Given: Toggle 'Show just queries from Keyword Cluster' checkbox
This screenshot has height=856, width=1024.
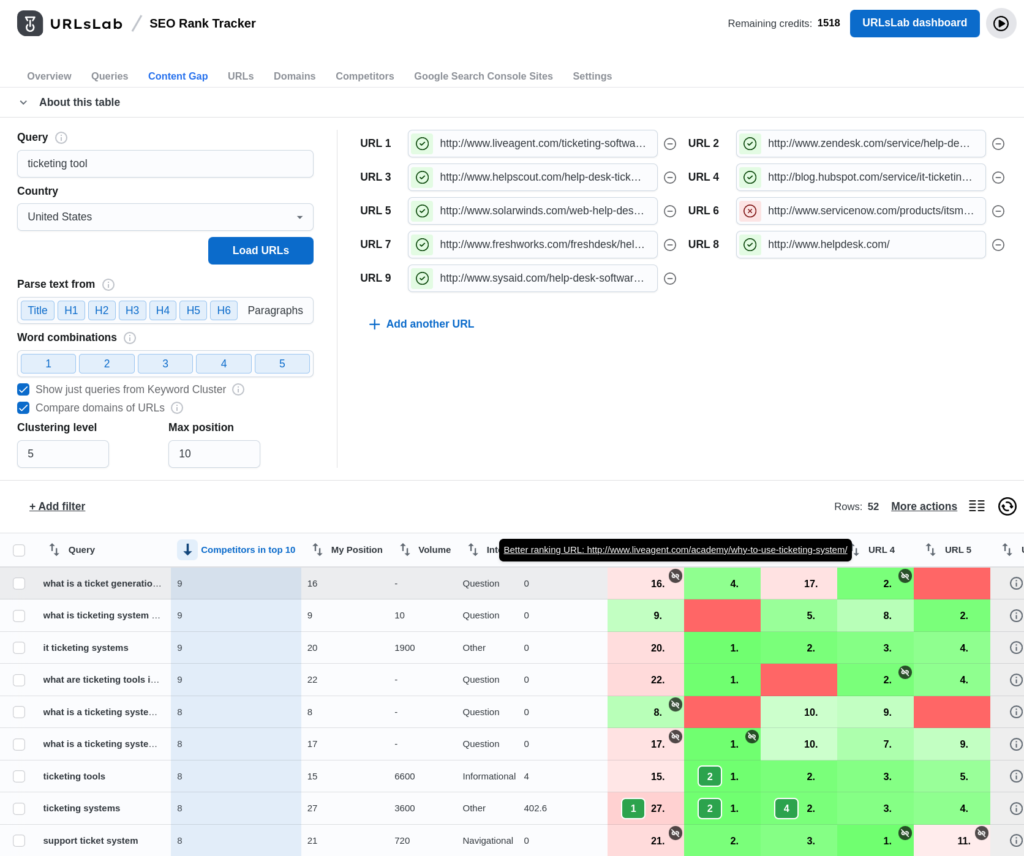Looking at the screenshot, I should click(24, 390).
